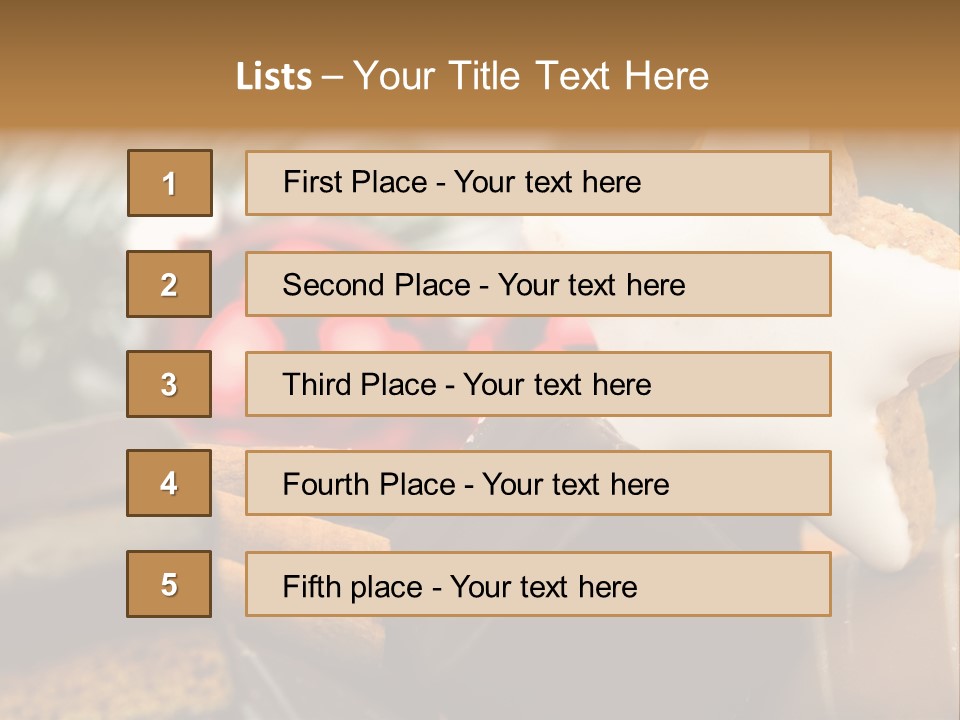960x720 pixels.
Task: Click the Second Place text bar
Action: pyautogui.click(x=538, y=284)
